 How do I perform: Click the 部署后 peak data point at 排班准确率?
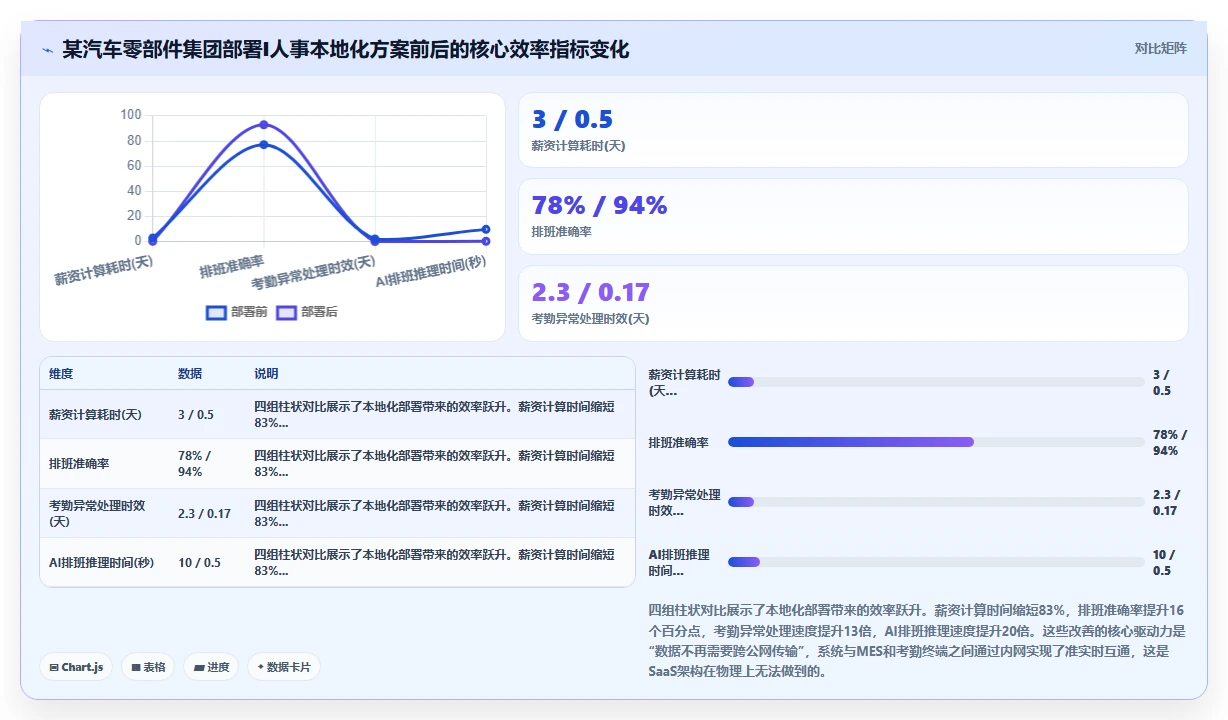coord(264,124)
